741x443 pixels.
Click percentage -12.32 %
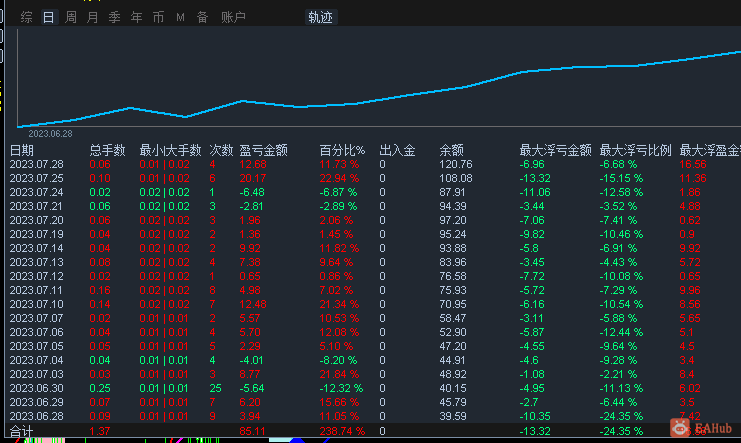[341, 388]
